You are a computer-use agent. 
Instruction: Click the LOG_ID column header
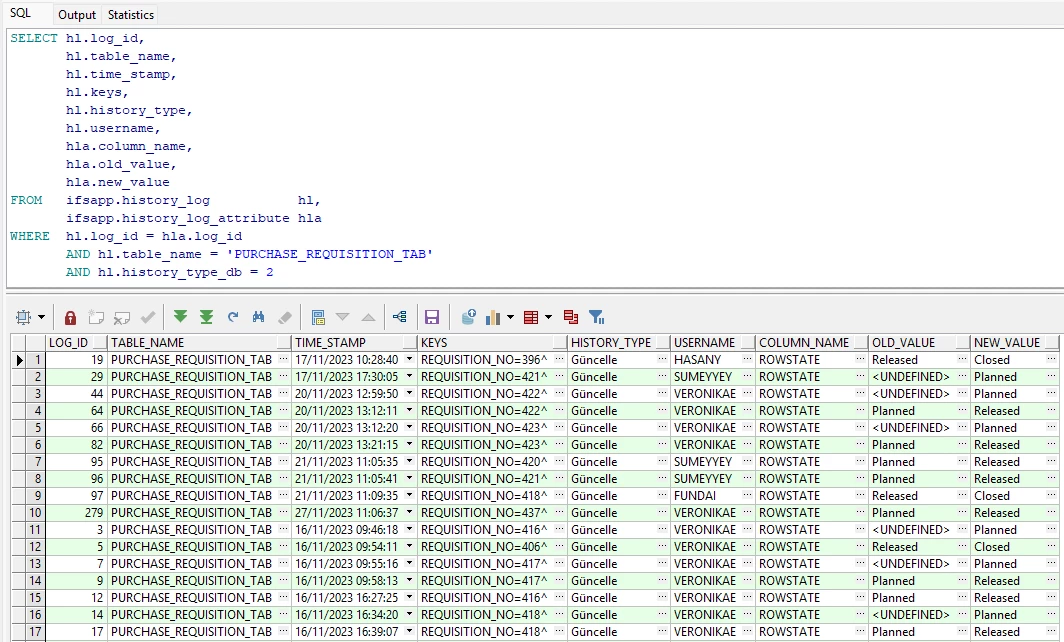tap(77, 343)
